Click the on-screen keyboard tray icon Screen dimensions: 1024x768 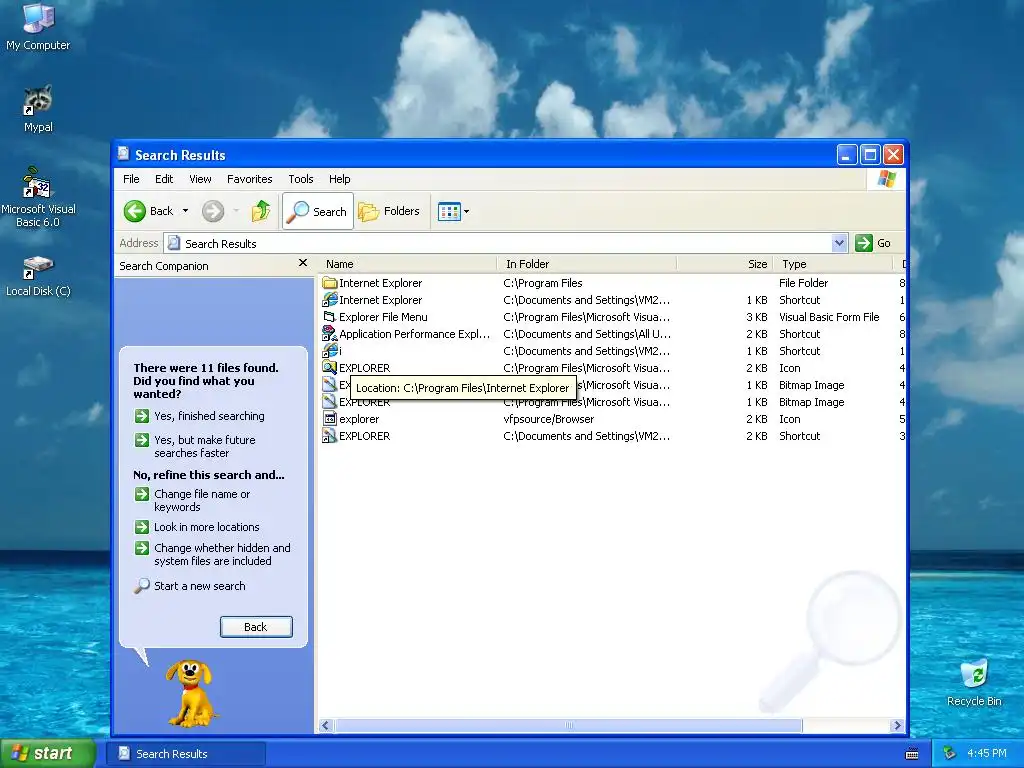point(912,754)
